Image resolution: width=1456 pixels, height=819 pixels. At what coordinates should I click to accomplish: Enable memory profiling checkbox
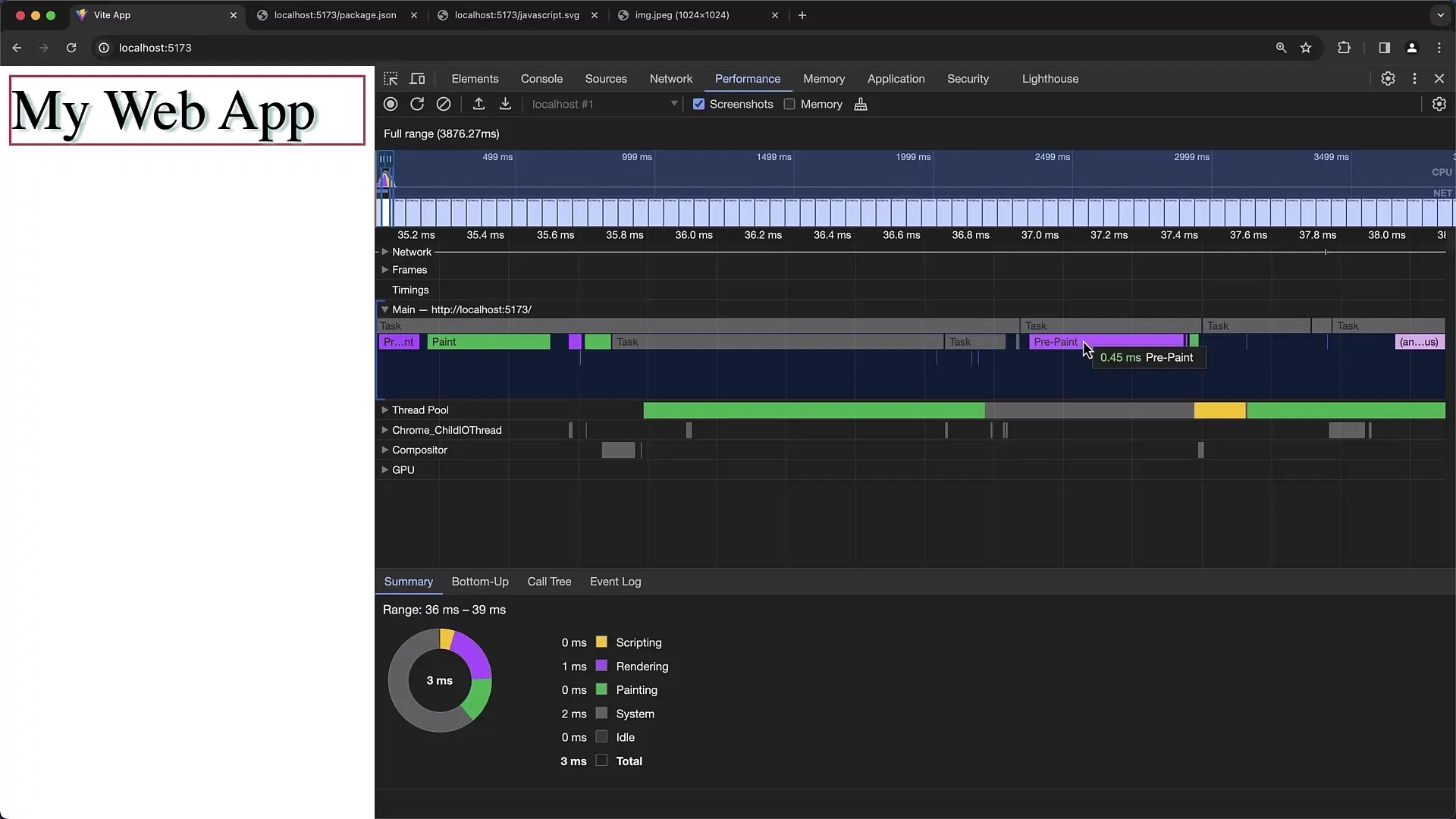pyautogui.click(x=790, y=104)
